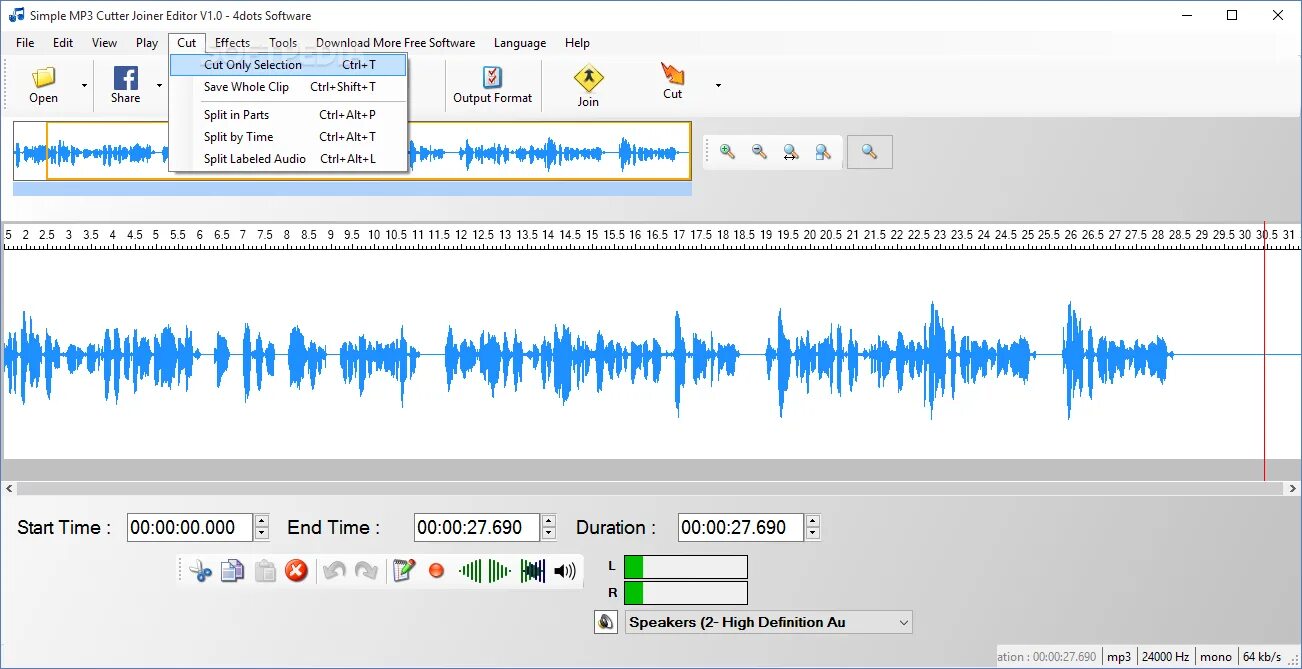The width and height of the screenshot is (1302, 669).
Task: Open the Output Format settings
Action: pos(492,85)
